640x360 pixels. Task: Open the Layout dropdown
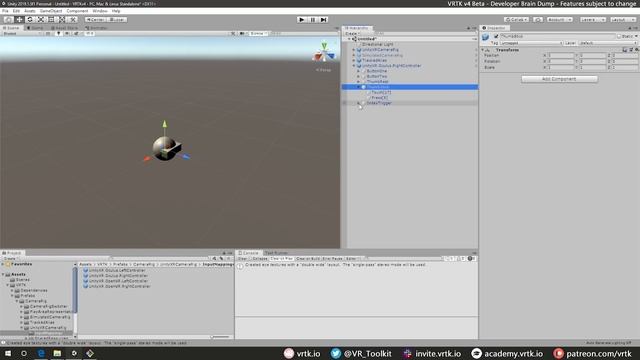[x=623, y=20]
